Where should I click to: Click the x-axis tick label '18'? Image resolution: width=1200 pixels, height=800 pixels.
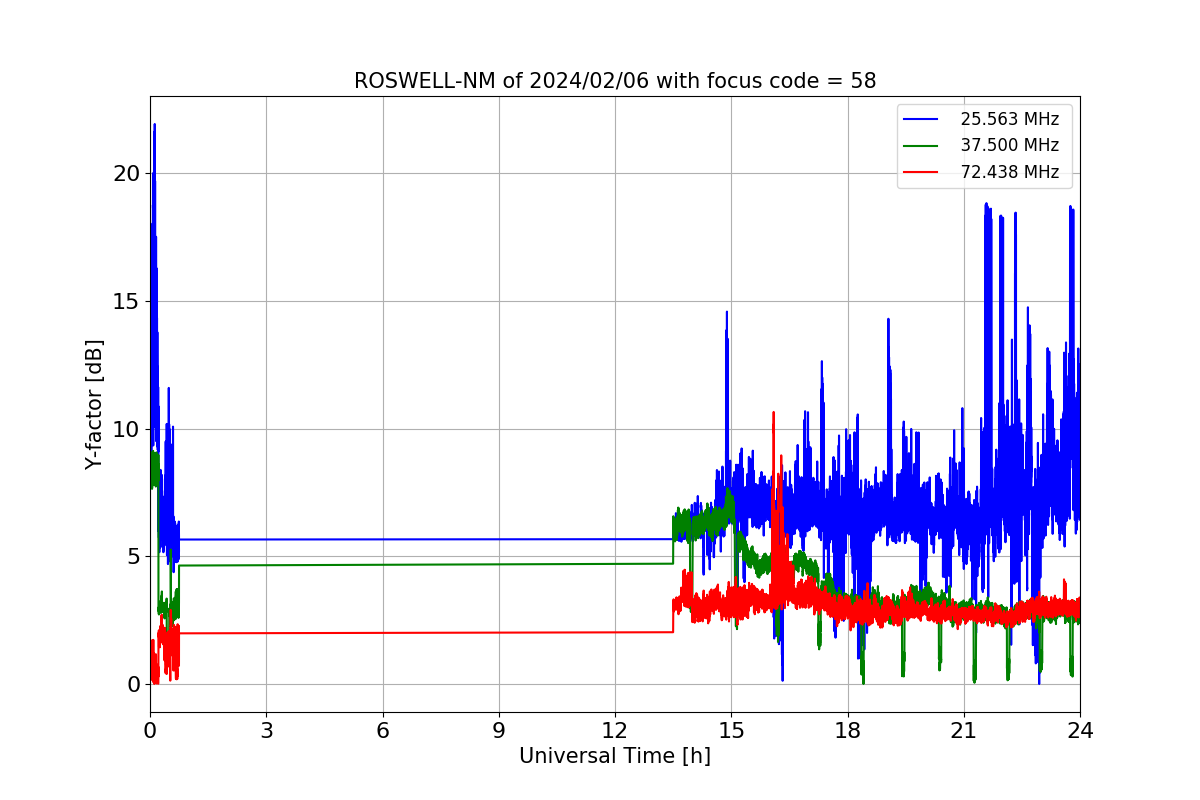(x=848, y=731)
